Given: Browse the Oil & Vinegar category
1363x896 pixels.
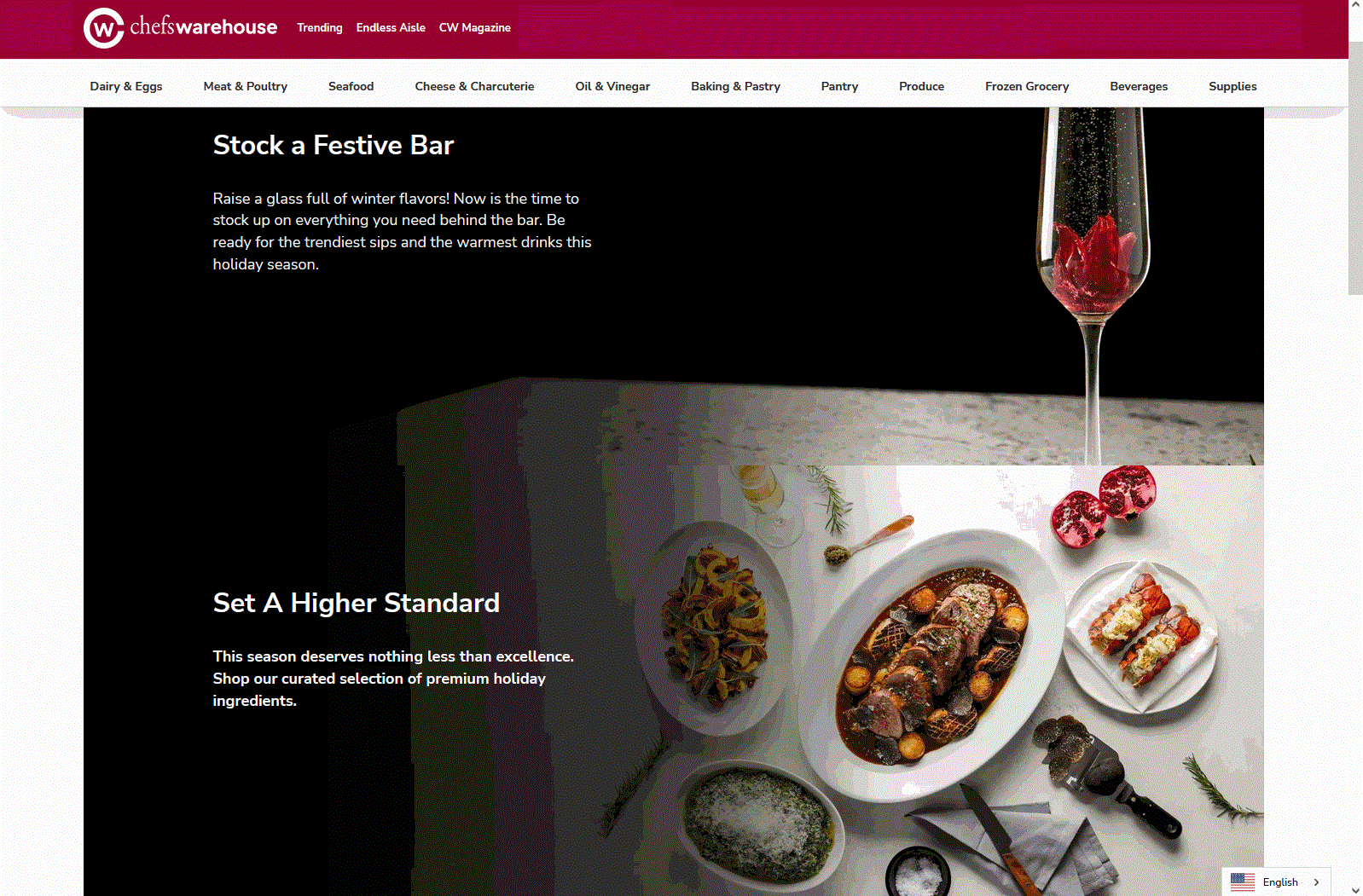Looking at the screenshot, I should 612,86.
